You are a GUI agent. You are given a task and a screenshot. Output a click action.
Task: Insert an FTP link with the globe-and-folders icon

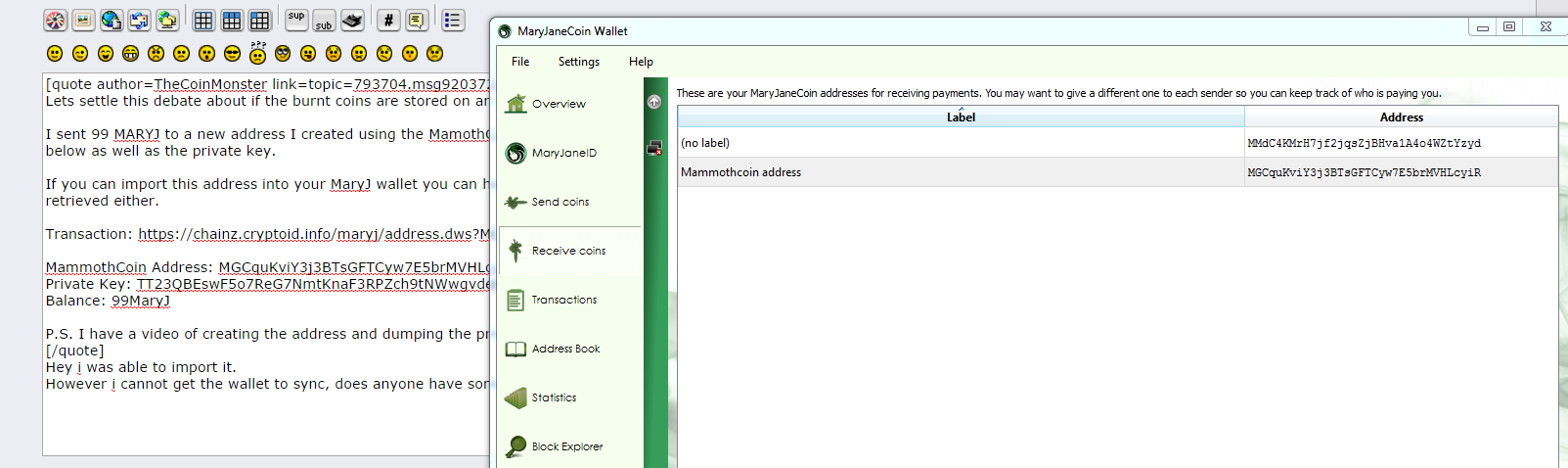click(x=167, y=20)
